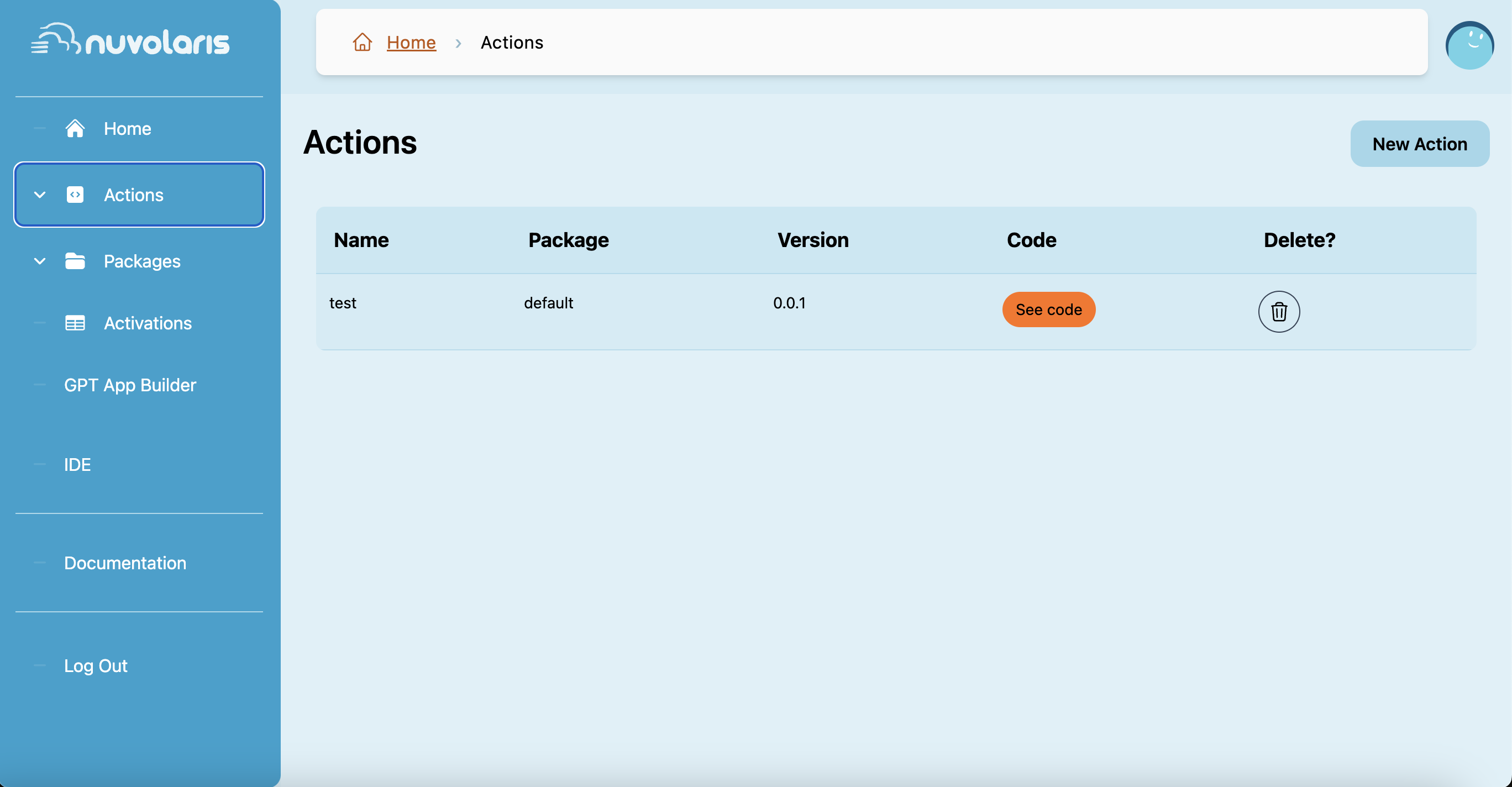Collapse the Actions dropdown in sidebar
The height and width of the screenshot is (787, 1512).
(x=39, y=194)
